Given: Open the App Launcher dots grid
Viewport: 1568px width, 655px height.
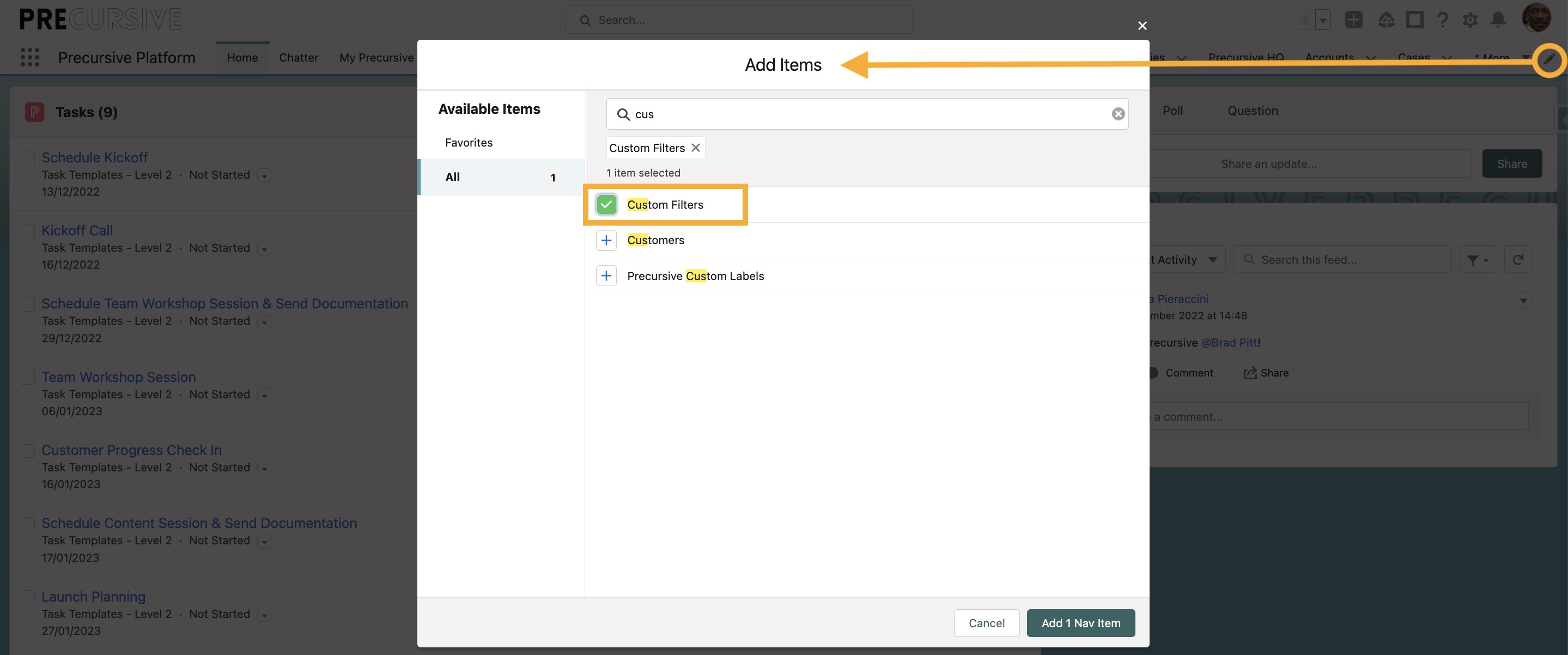Looking at the screenshot, I should pyautogui.click(x=30, y=57).
